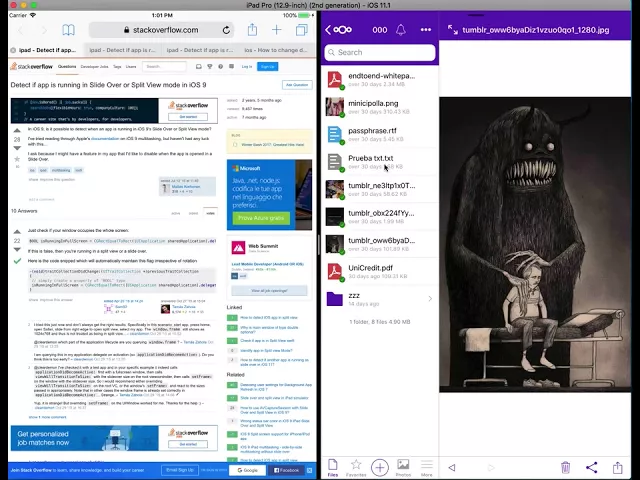Open the Questions menu on Stack Overflow
Screen dimensions: 640x480
pos(67,66)
